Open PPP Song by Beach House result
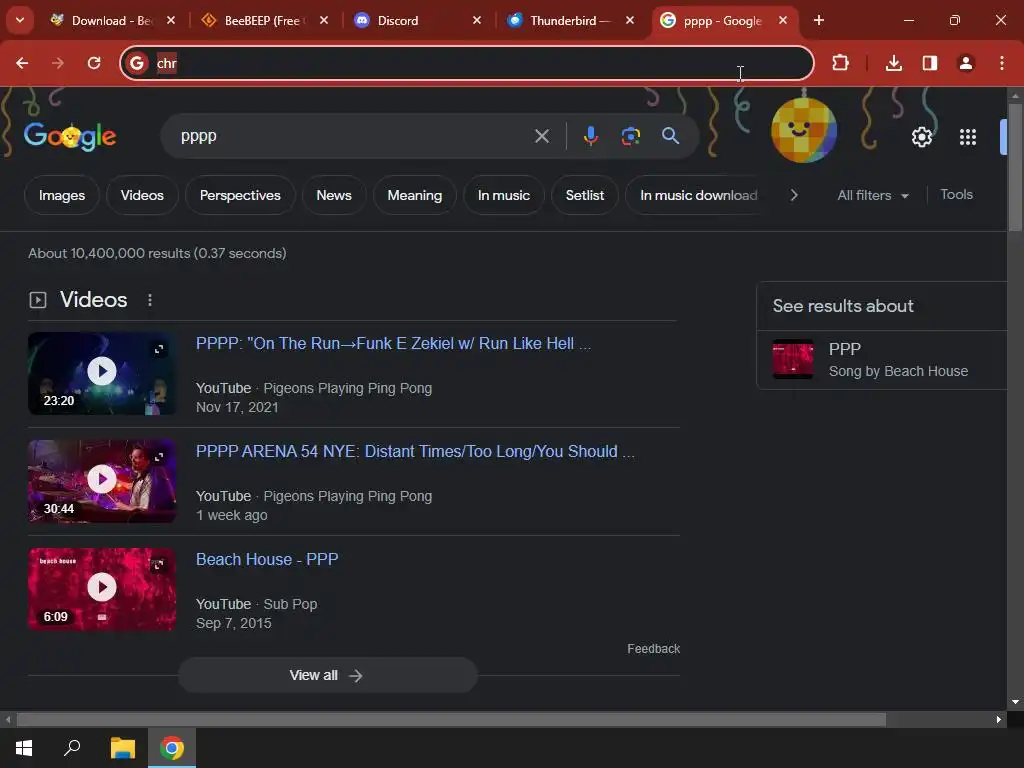Viewport: 1024px width, 768px height. coord(882,360)
